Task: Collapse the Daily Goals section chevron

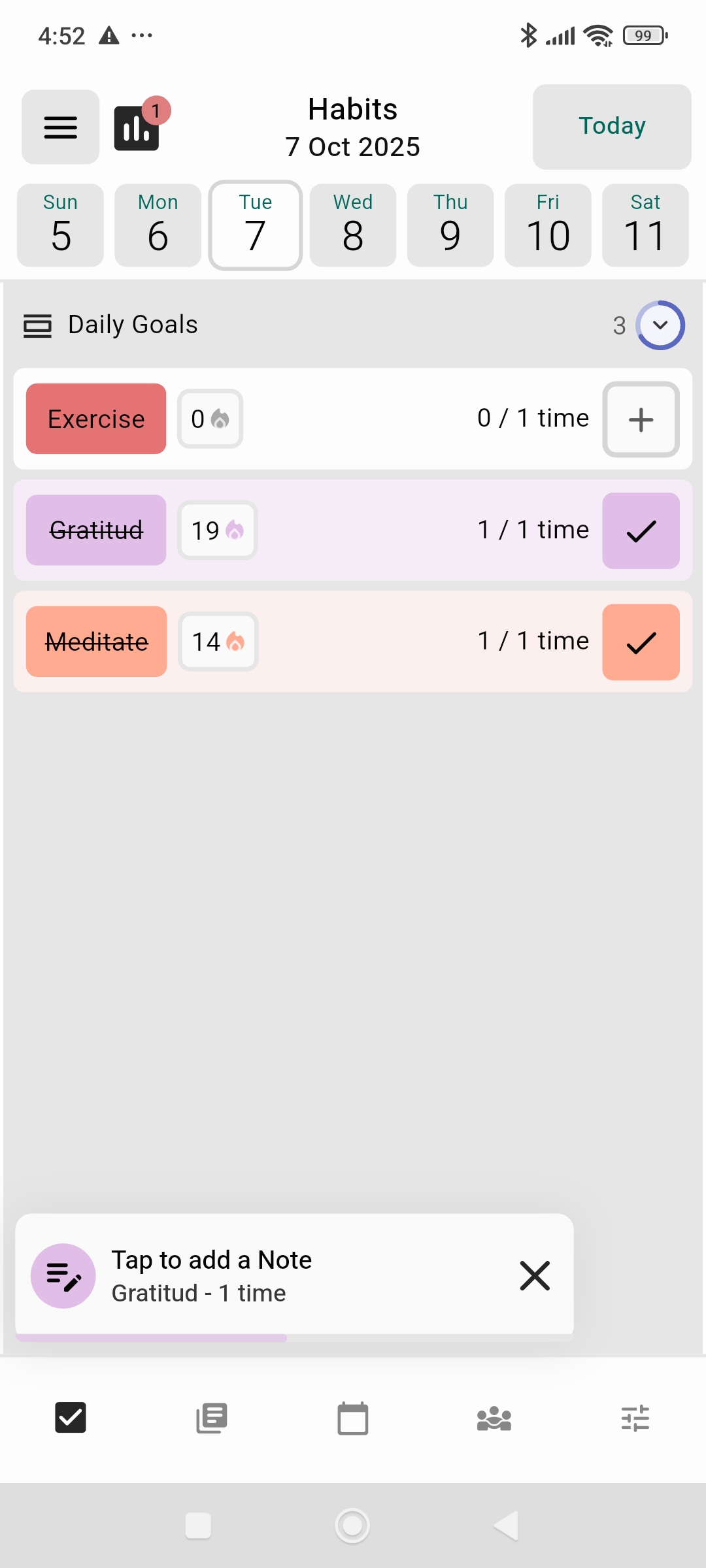Action: point(660,325)
